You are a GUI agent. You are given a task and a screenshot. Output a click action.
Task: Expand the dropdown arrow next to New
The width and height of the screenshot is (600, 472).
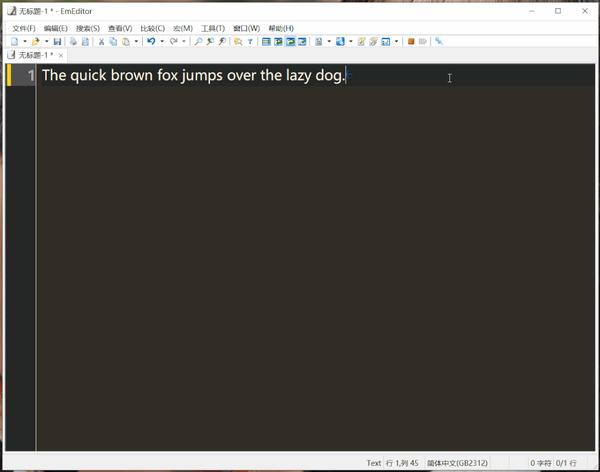(x=25, y=41)
